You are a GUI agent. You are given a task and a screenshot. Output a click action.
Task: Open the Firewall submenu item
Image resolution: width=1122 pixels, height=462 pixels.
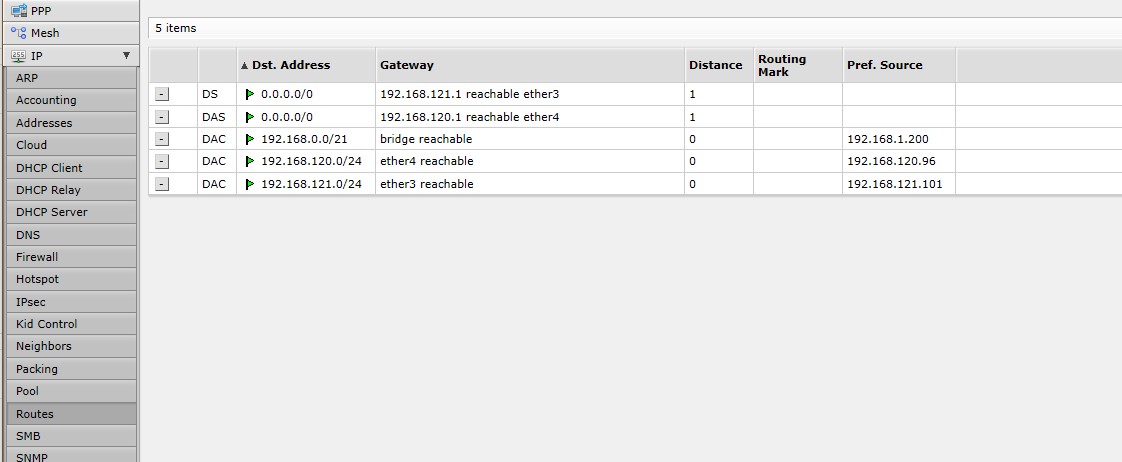pyautogui.click(x=37, y=257)
